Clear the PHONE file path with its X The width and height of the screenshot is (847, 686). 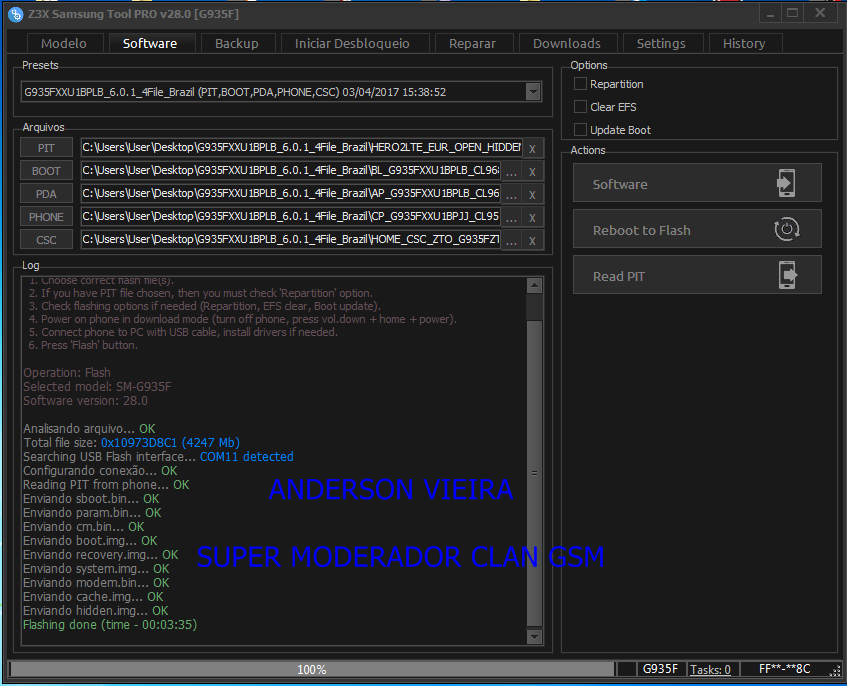[532, 218]
